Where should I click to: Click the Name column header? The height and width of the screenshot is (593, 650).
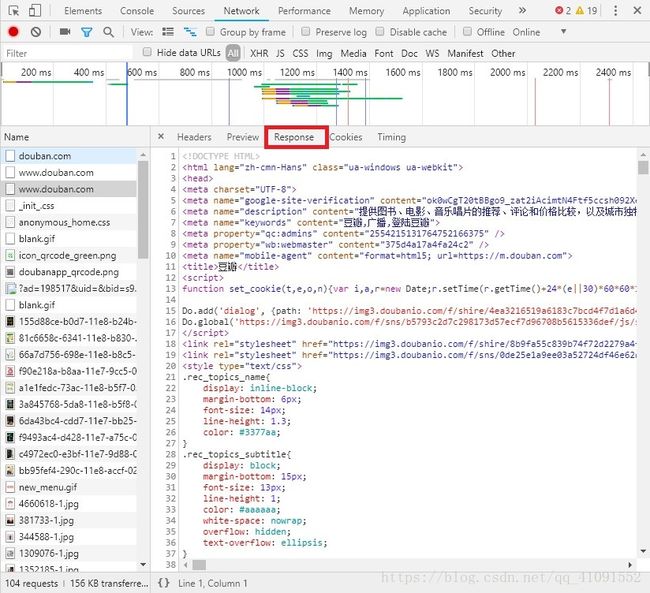(75, 137)
